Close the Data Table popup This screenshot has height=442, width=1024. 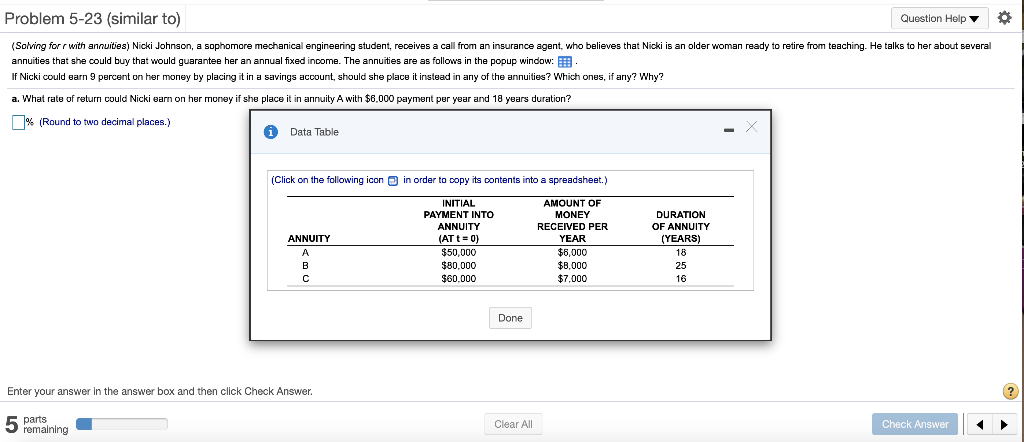(751, 128)
